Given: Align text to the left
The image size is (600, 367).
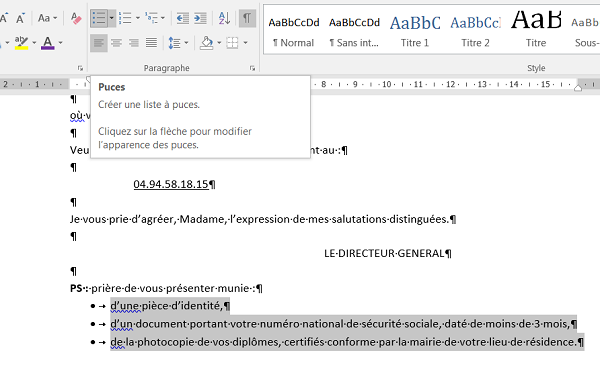Looking at the screenshot, I should [99, 42].
